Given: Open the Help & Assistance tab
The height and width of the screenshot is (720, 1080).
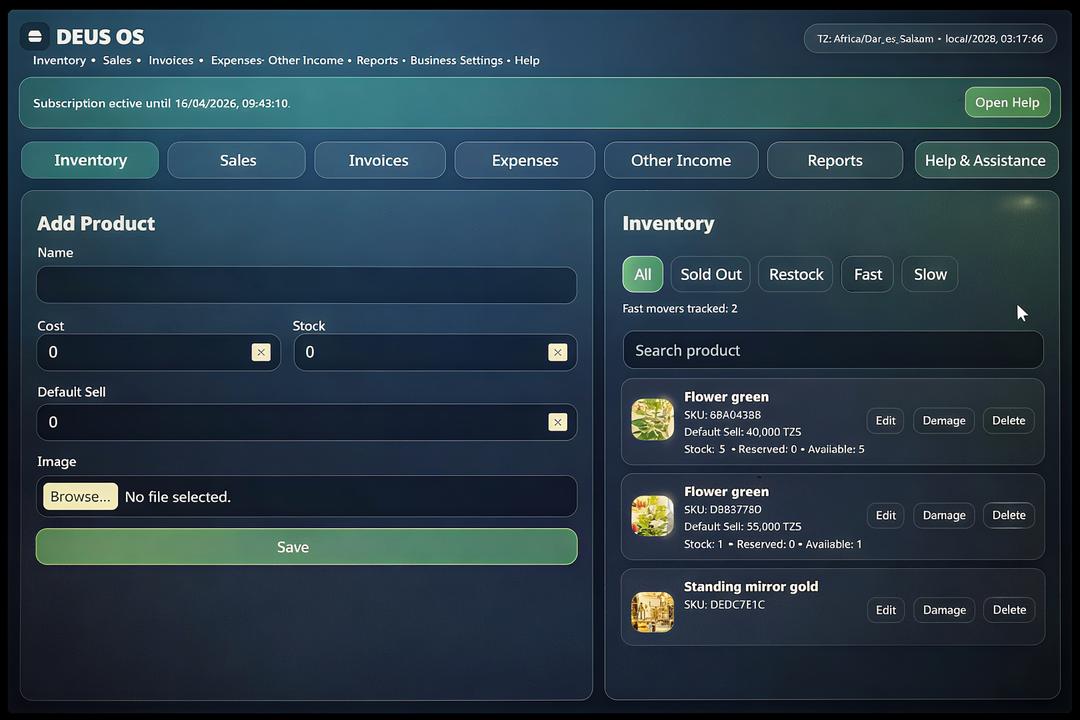Looking at the screenshot, I should click(x=986, y=160).
